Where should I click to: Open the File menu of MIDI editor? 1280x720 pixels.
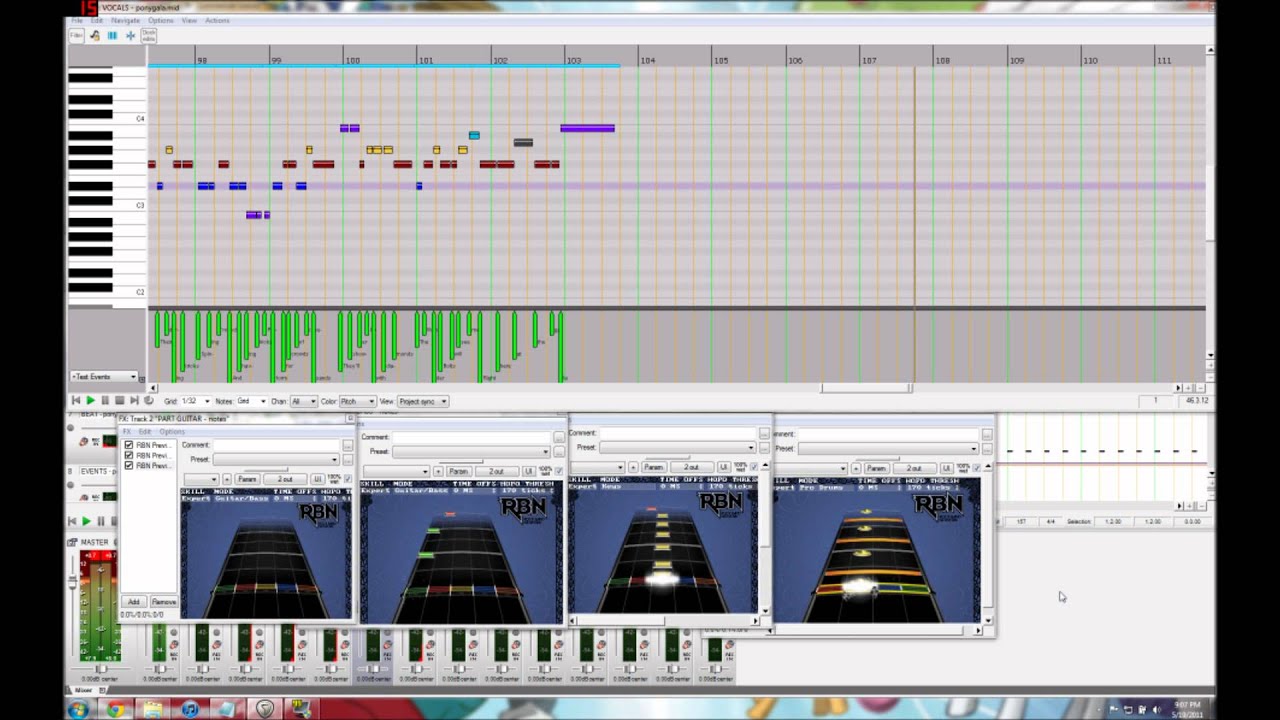(76, 20)
